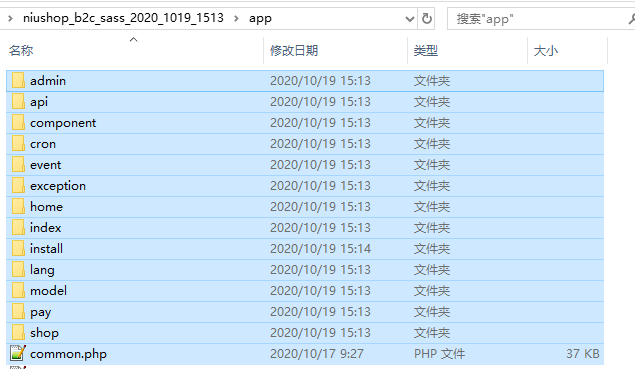The height and width of the screenshot is (369, 635).
Task: Select the pay folder icon
Action: tap(18, 312)
